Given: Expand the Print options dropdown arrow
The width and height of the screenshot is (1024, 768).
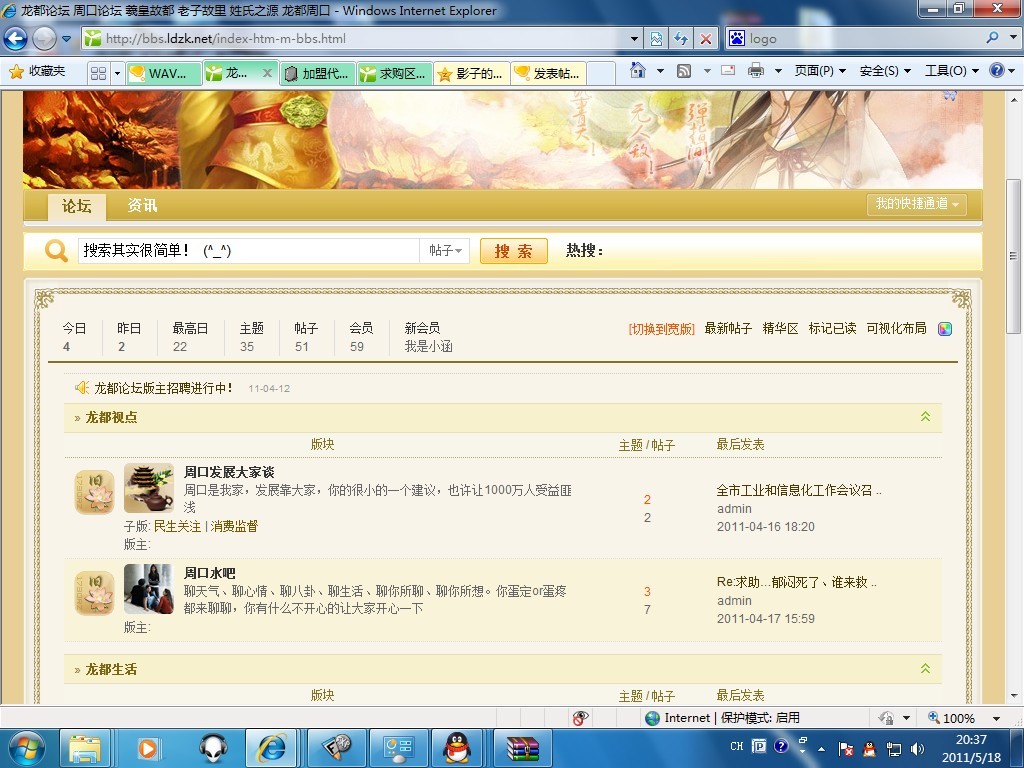Looking at the screenshot, I should [778, 71].
